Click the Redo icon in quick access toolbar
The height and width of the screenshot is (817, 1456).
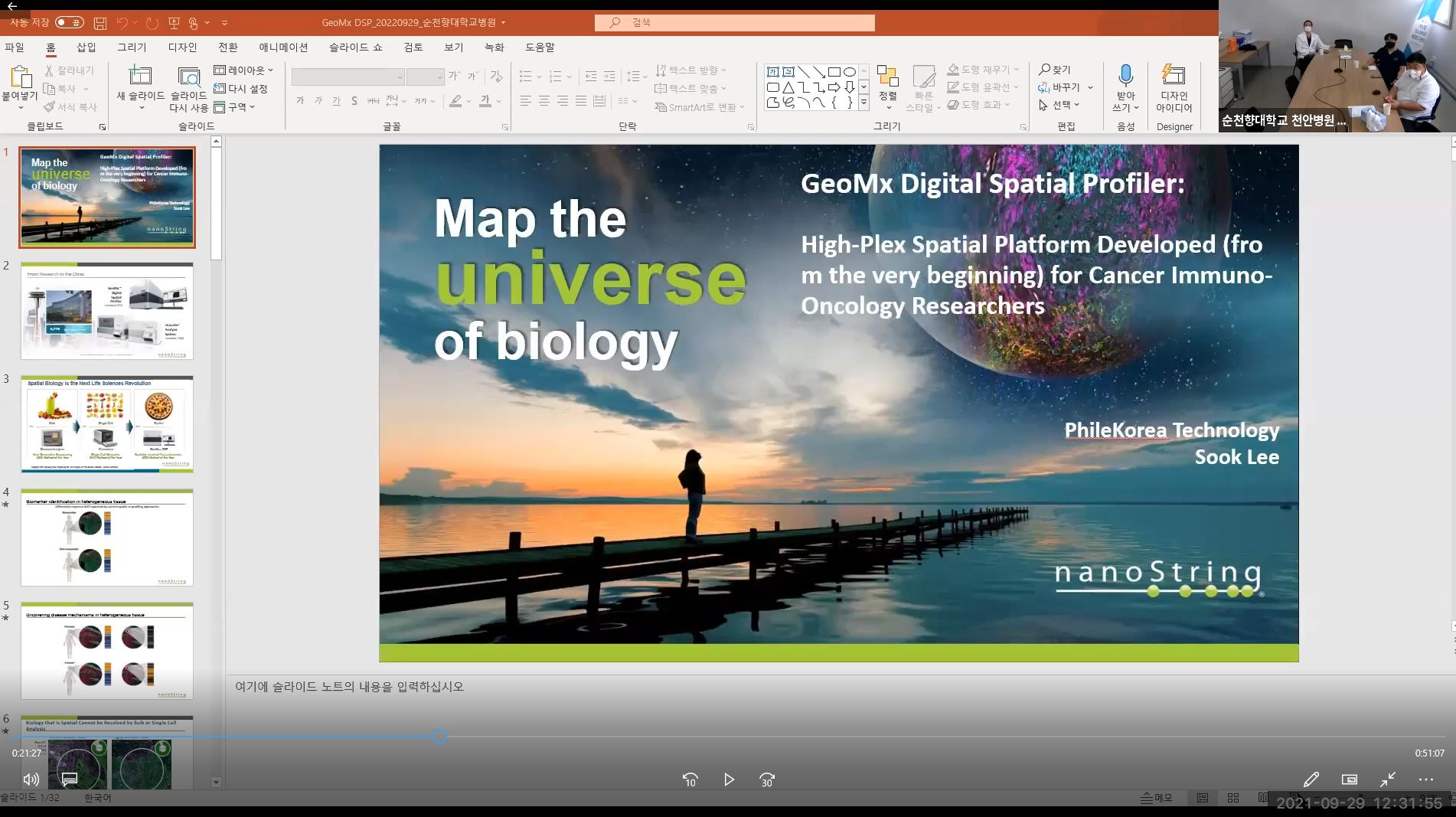152,23
